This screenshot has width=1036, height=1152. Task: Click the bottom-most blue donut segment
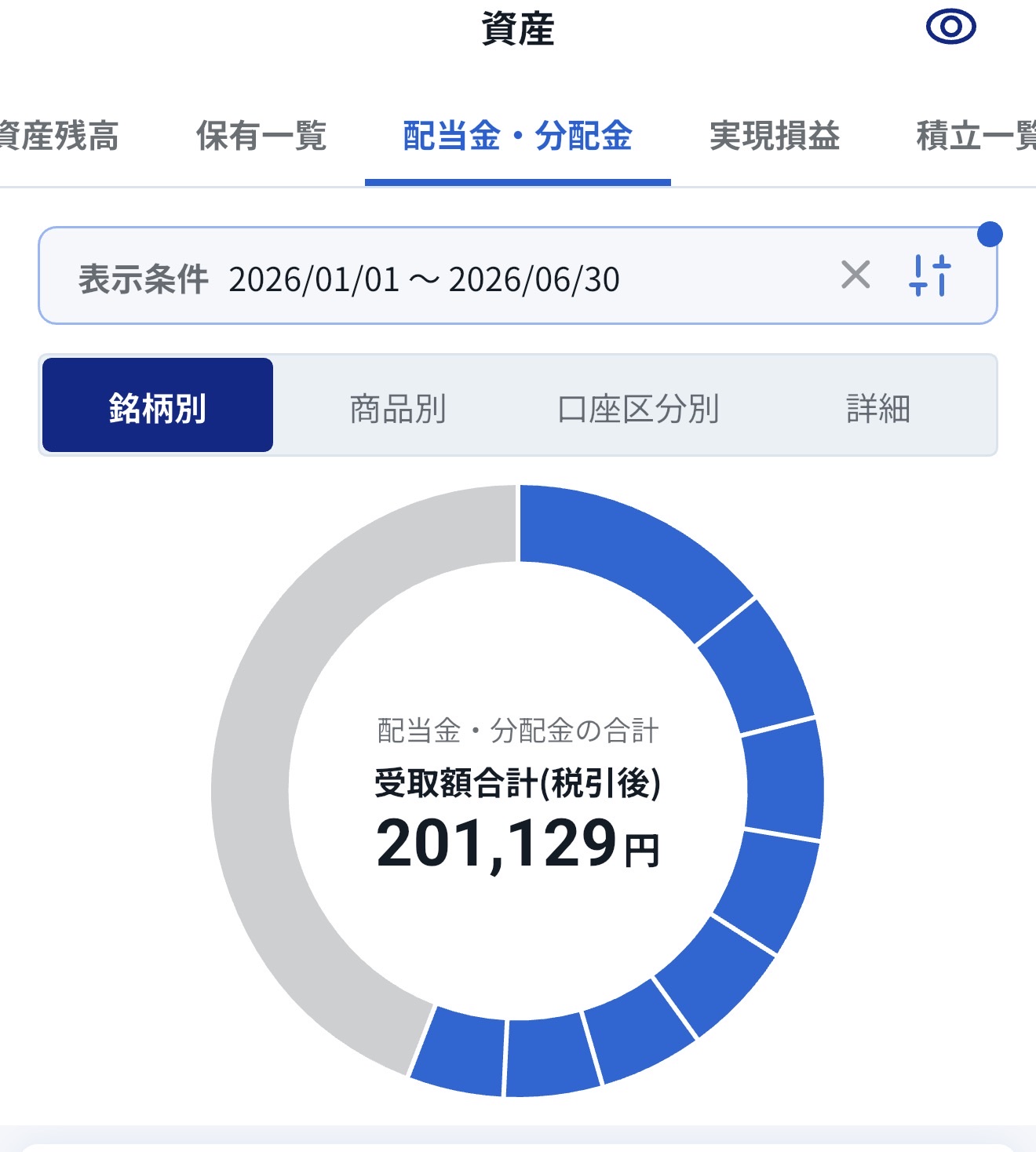pos(552,1055)
